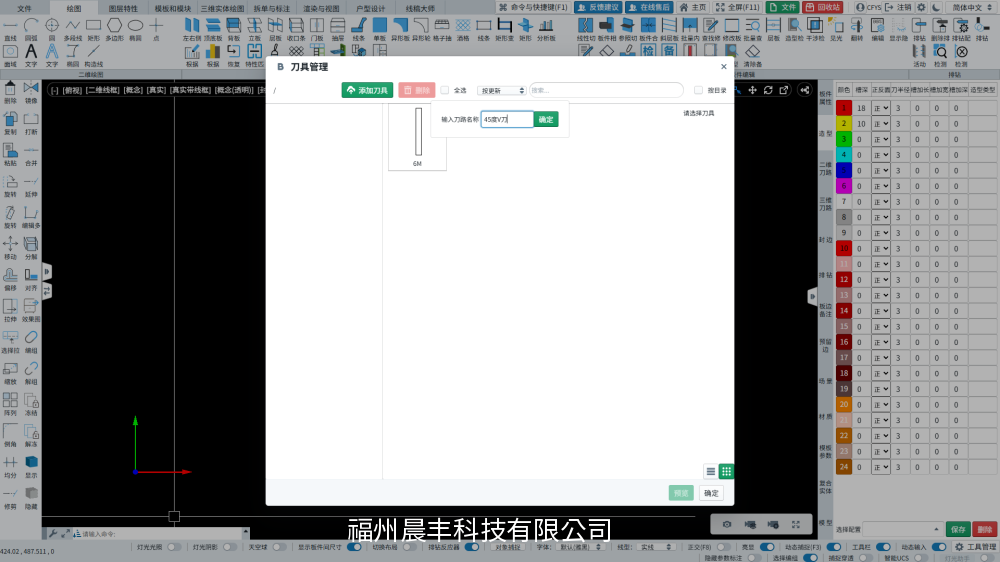The height and width of the screenshot is (562, 1000).
Task: Open 正反面 dropdown in color row 24
Action: pos(881,467)
